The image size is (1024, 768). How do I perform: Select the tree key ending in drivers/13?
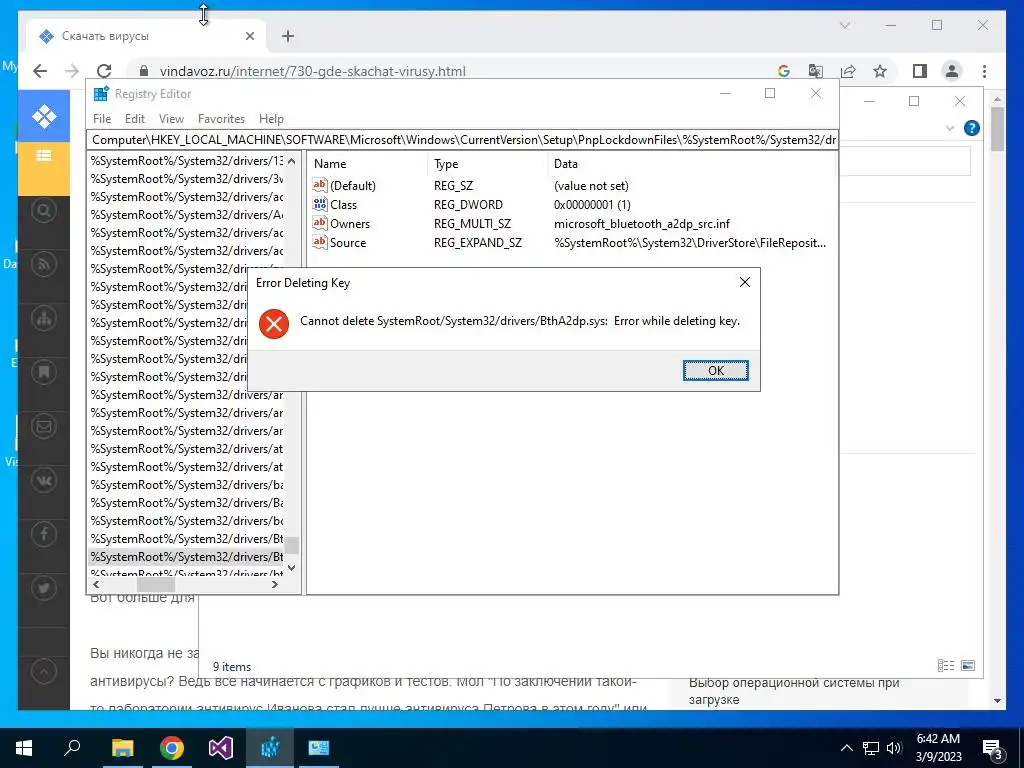(x=187, y=161)
